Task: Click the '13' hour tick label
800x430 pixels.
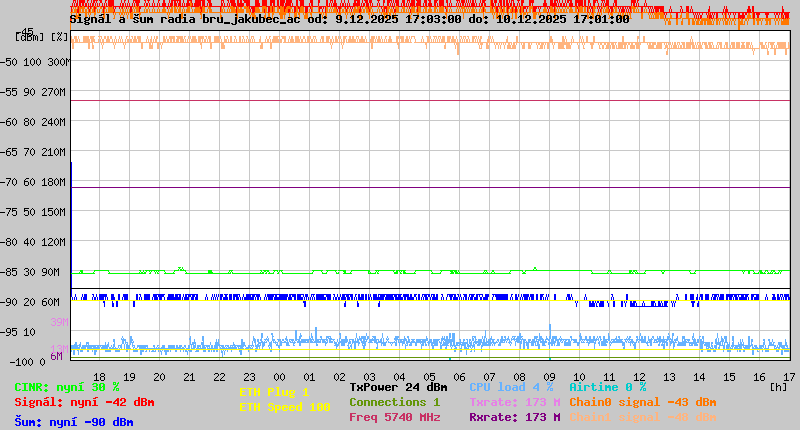Action: click(669, 377)
